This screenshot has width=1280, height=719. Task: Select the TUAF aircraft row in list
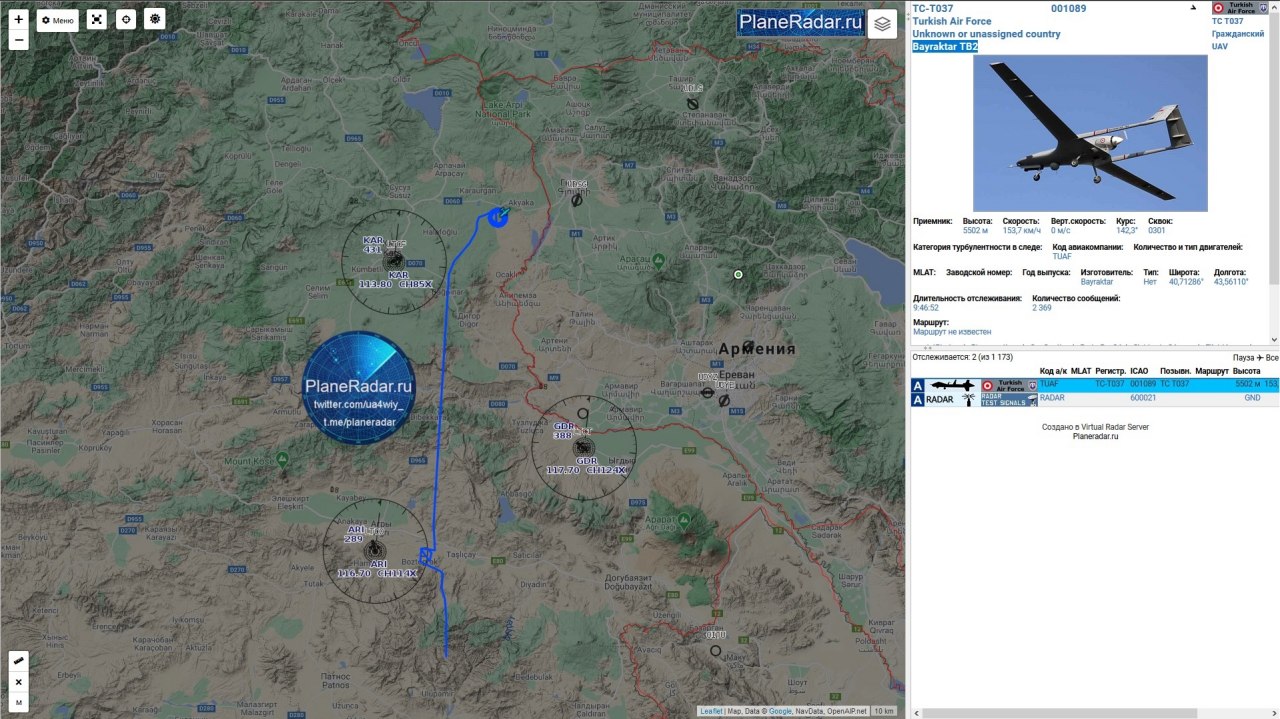coord(1094,385)
